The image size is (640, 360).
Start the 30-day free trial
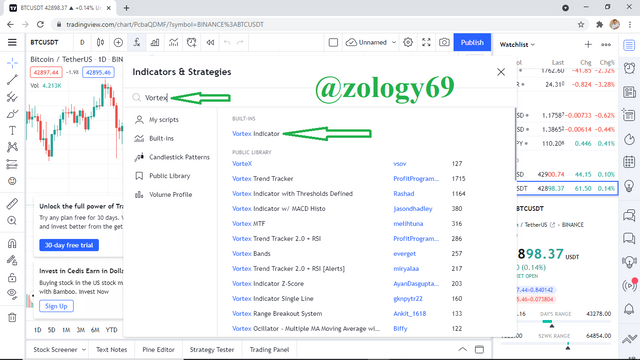(69, 245)
